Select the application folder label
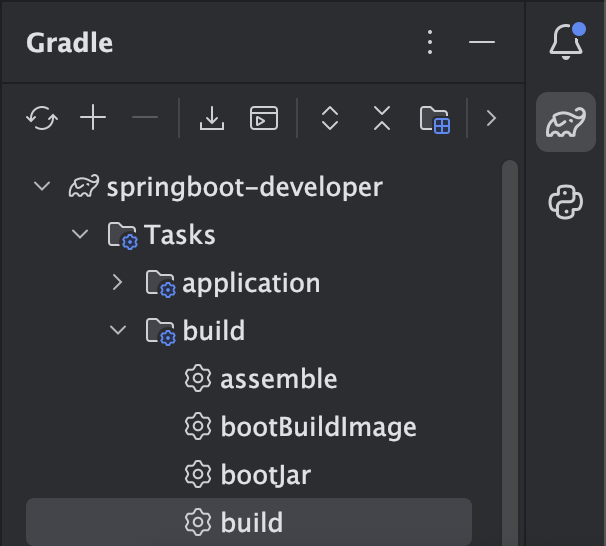Screen dimensions: 606x546 click(251, 284)
